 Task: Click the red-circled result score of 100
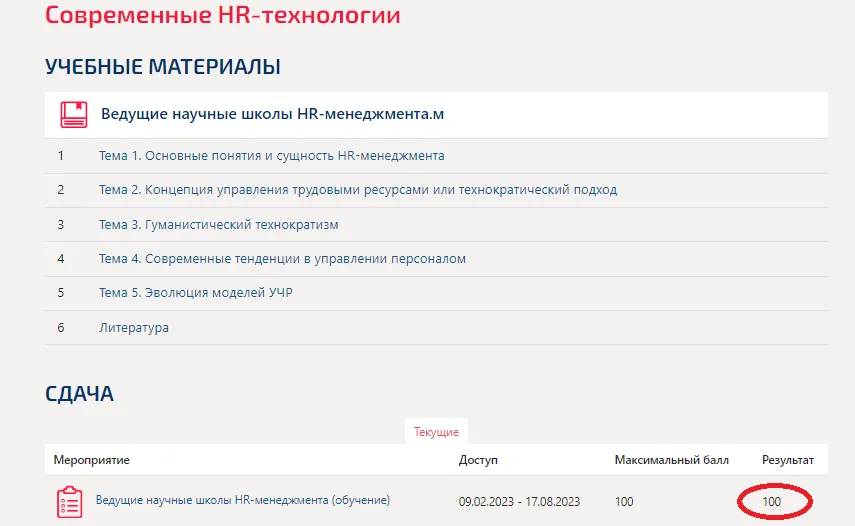click(771, 501)
